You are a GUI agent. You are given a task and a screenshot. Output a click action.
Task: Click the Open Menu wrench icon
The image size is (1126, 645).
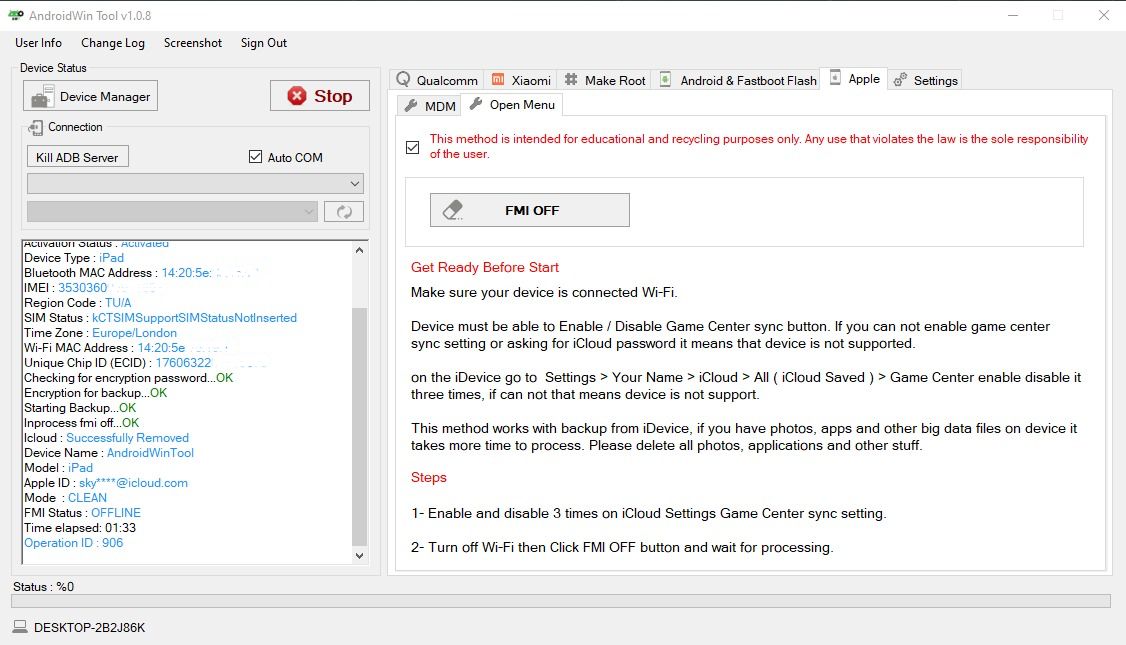[x=475, y=104]
